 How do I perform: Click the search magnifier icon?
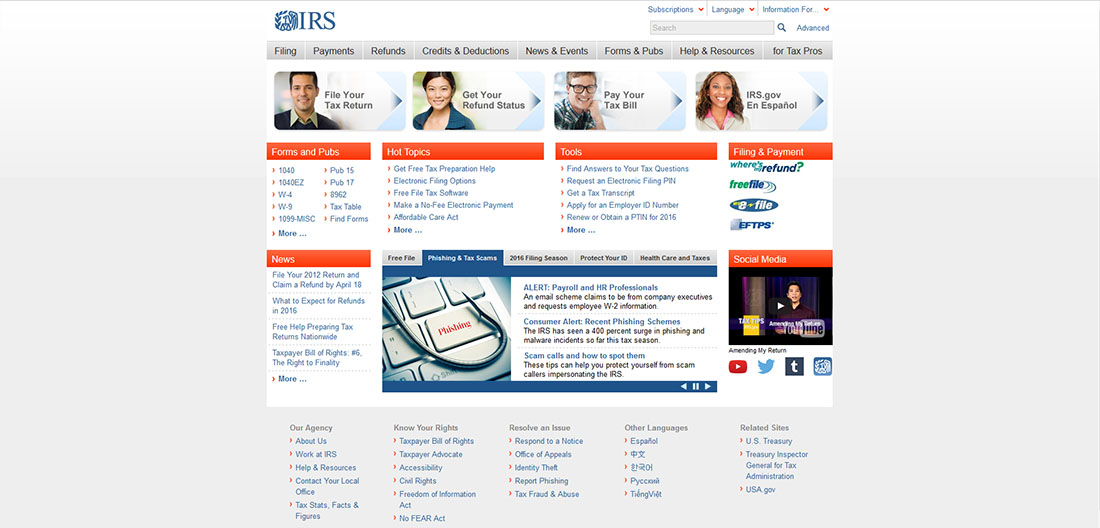[782, 28]
